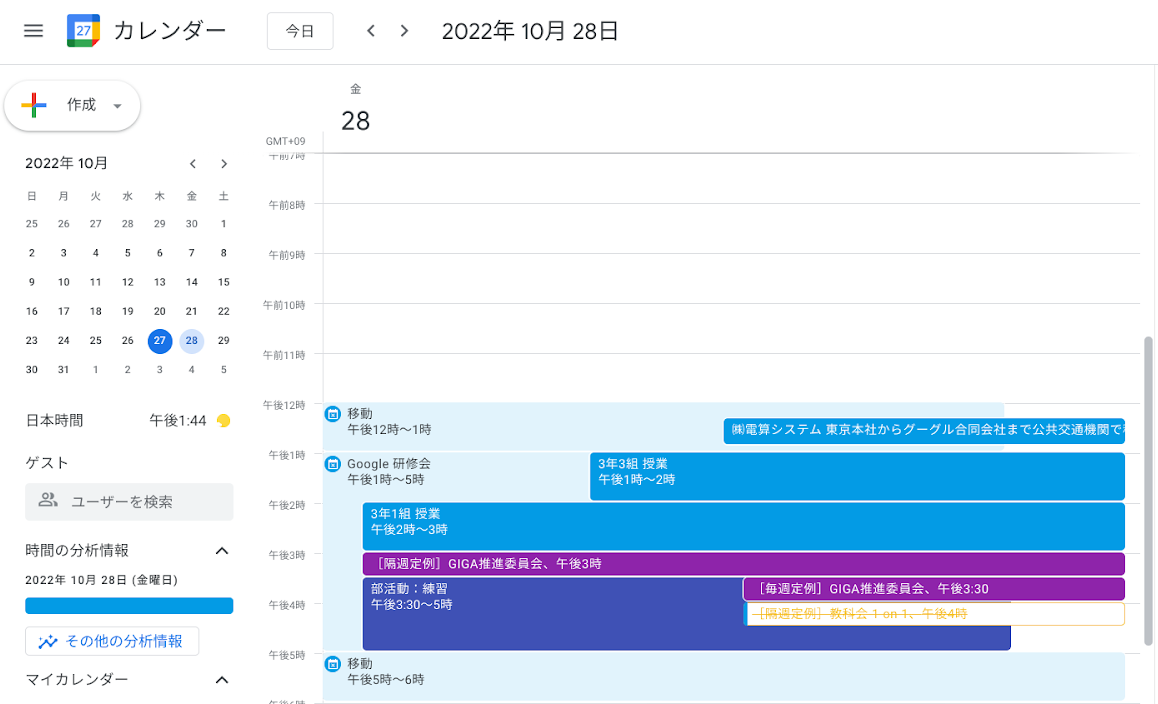This screenshot has height=704, width=1158.
Task: Show previous month in mini calendar
Action: (193, 164)
